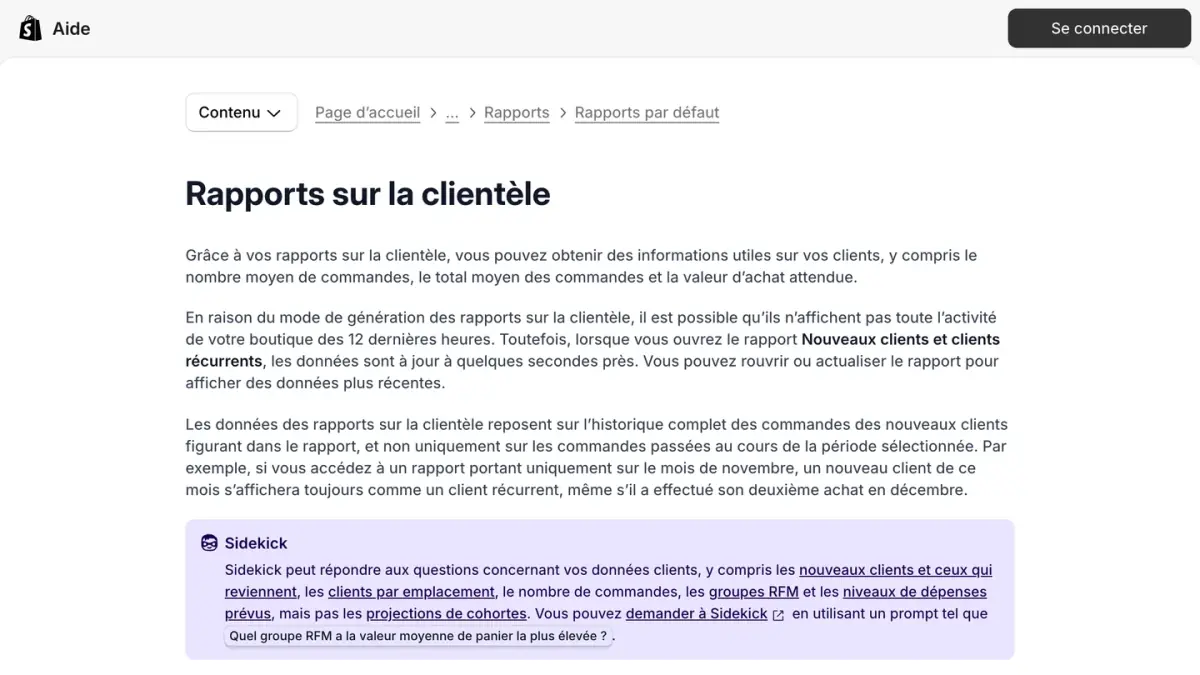The width and height of the screenshot is (1200, 675).
Task: Click the Se connecter button
Action: pos(1098,28)
